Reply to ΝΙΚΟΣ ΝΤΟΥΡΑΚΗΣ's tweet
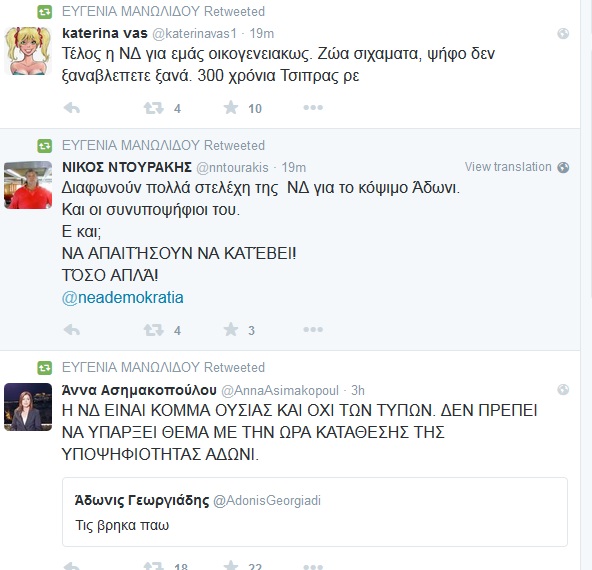 point(72,330)
